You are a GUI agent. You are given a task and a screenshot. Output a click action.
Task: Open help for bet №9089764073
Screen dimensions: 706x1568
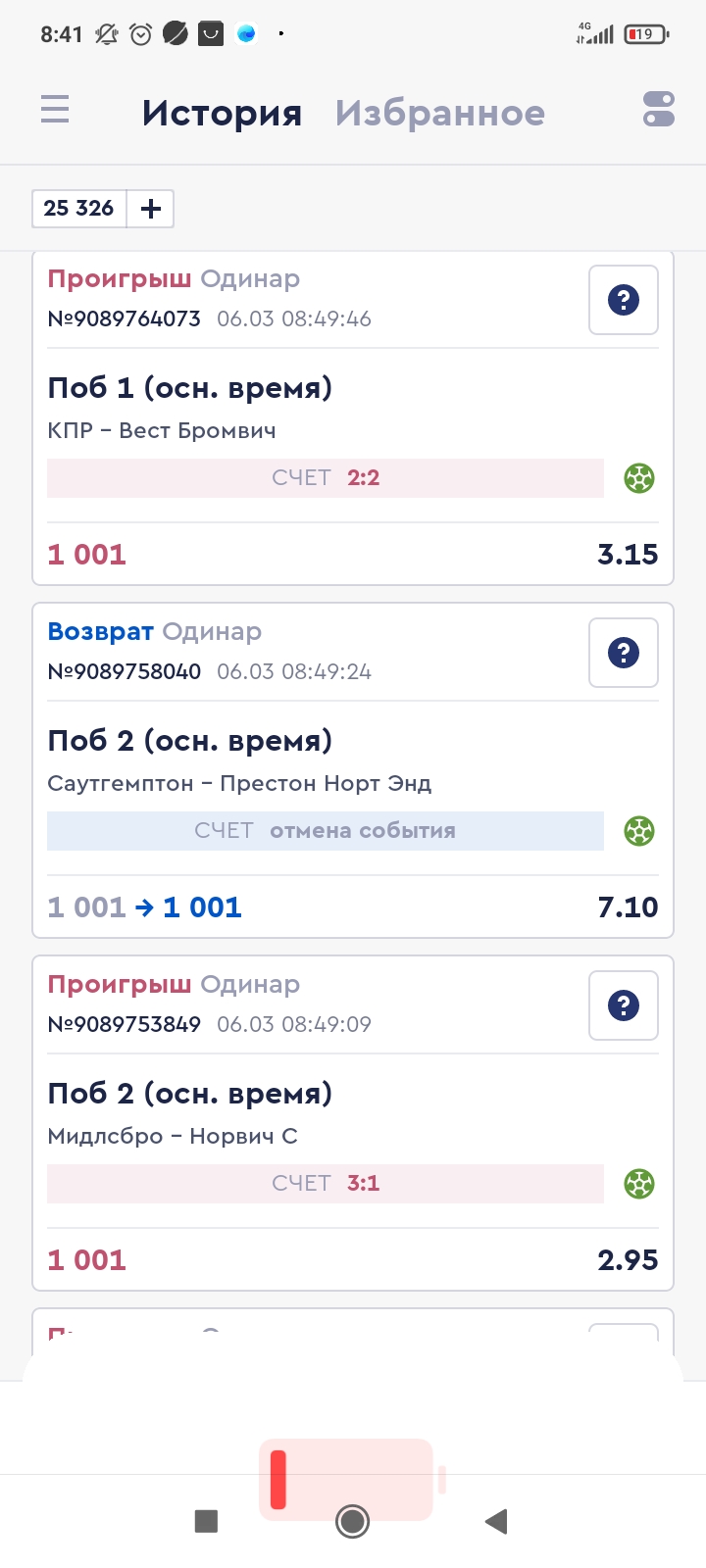pos(624,300)
